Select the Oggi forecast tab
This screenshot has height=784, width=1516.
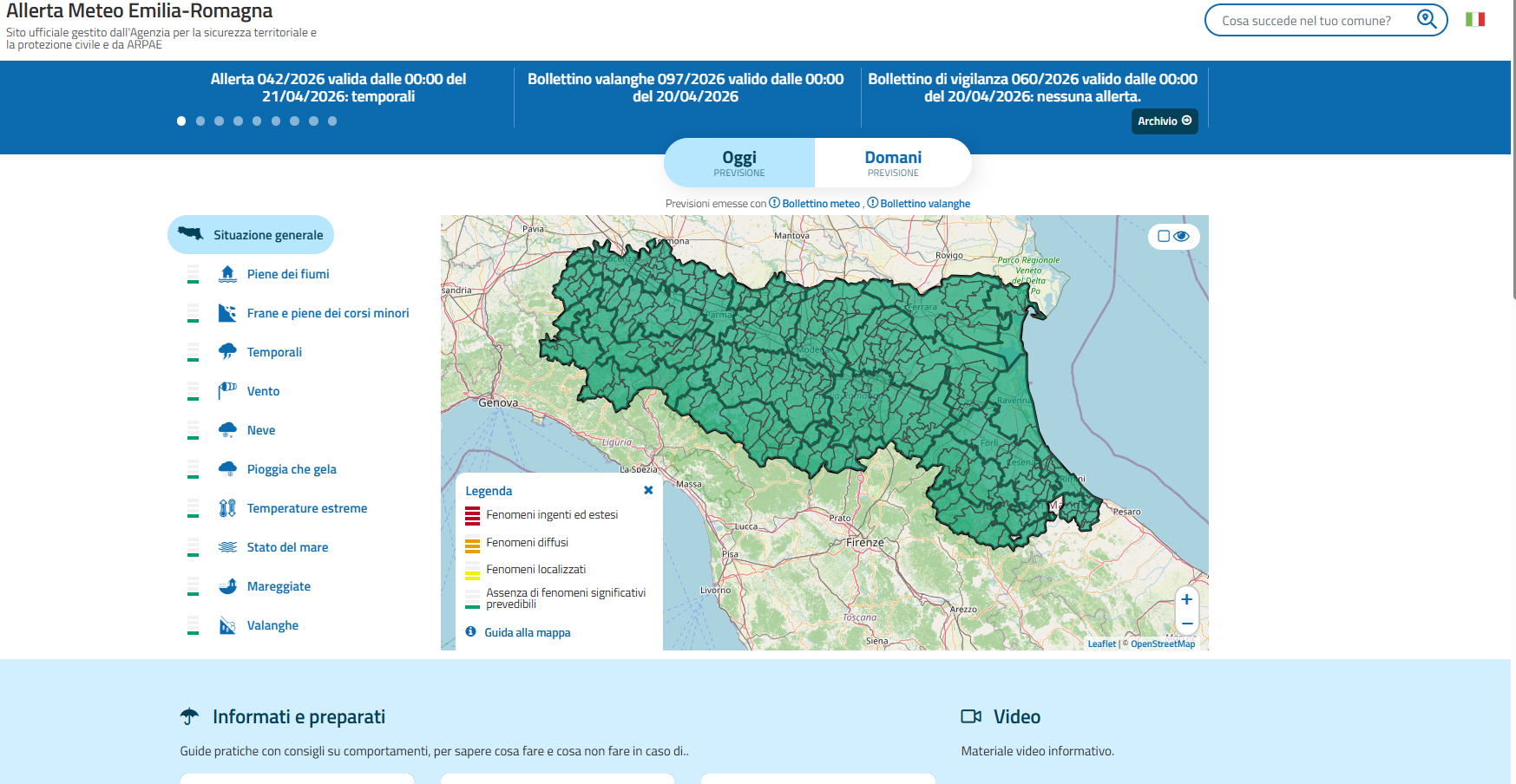coord(739,162)
